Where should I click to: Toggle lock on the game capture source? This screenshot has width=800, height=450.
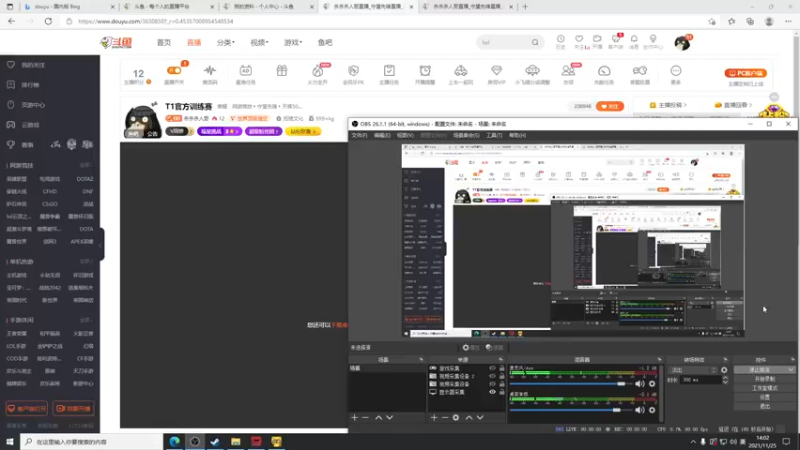pos(502,368)
